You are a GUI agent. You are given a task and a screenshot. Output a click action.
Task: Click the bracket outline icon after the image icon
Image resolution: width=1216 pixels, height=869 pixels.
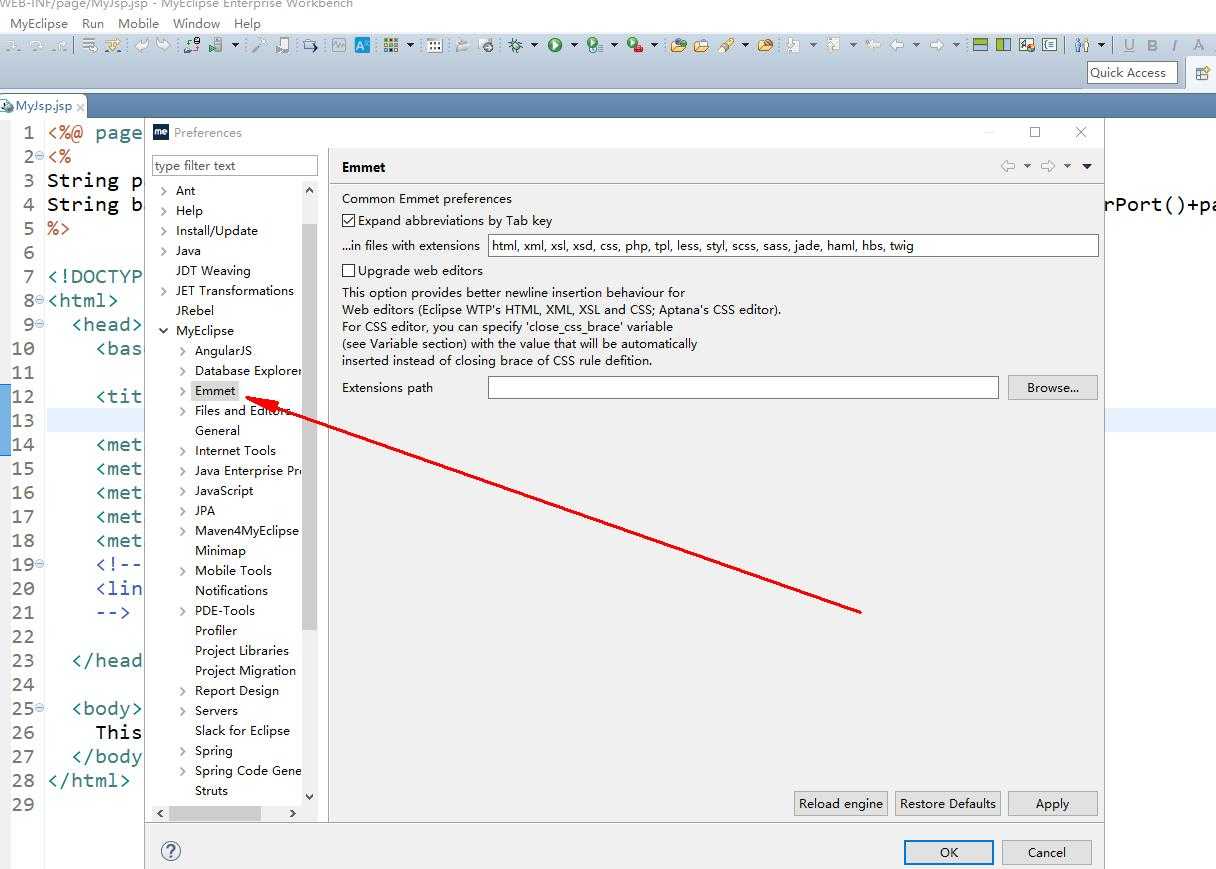pyautogui.click(x=1049, y=45)
